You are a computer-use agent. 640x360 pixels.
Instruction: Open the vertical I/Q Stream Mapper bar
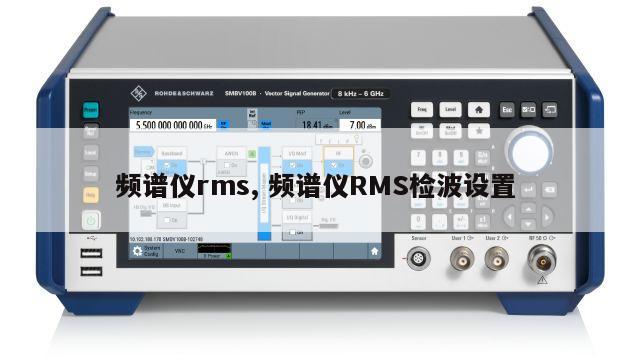tap(264, 193)
